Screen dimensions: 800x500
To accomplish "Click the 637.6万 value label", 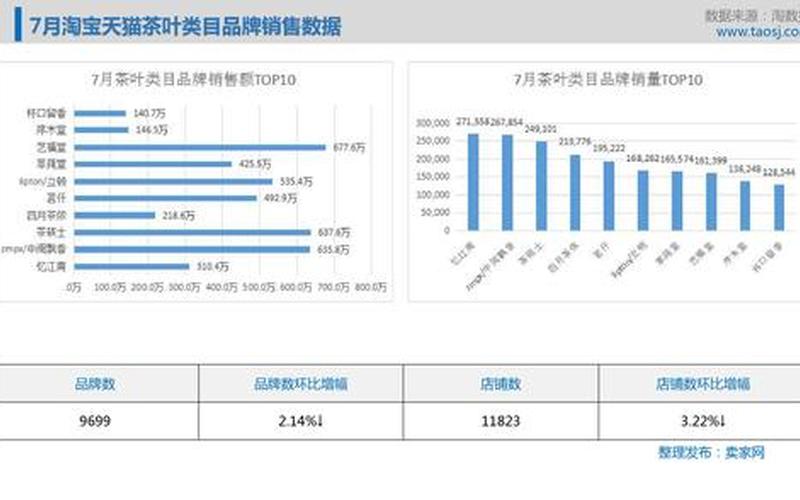I will click(334, 233).
